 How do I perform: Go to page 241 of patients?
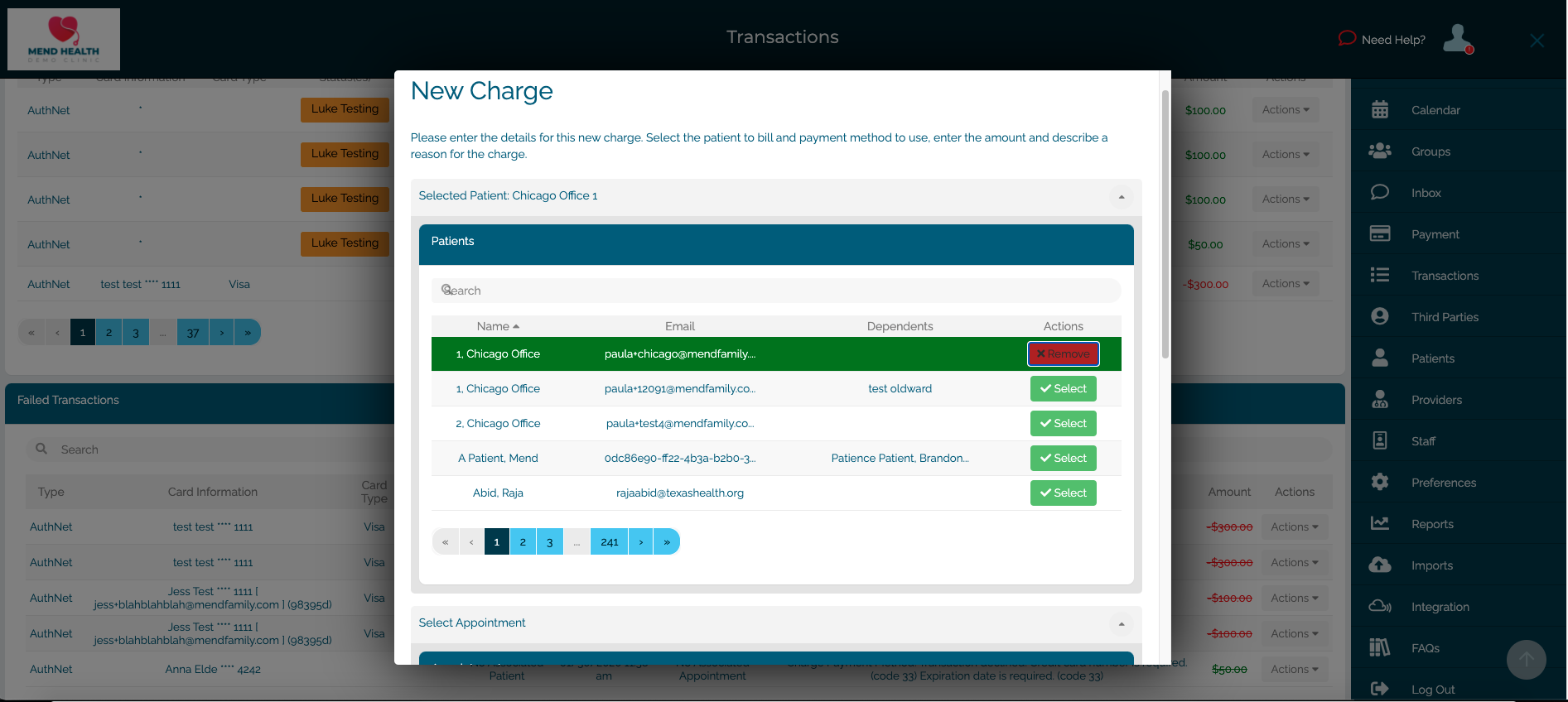coord(609,542)
